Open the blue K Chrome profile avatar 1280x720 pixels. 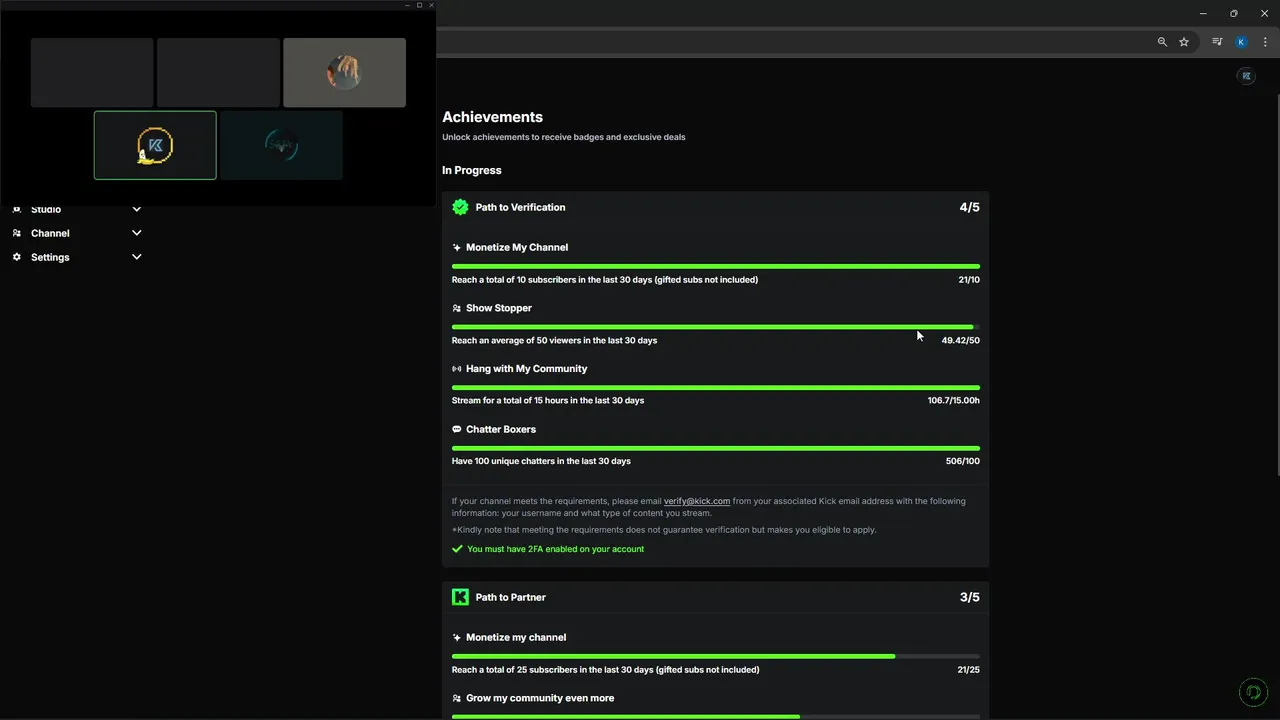click(1241, 42)
